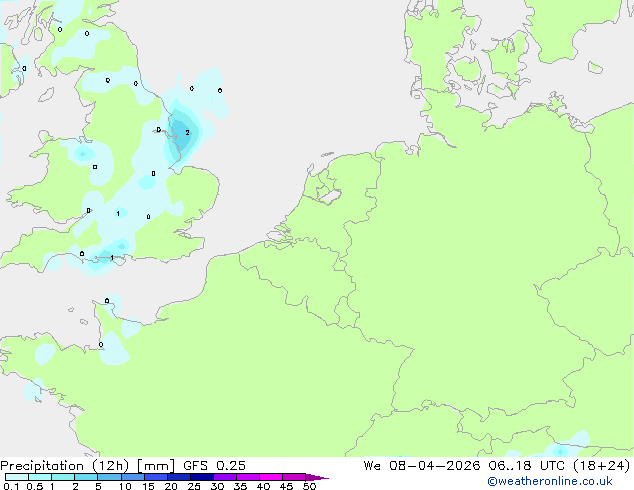Pick the 40–45 mm bright magenta legend swatch
The height and width of the screenshot is (490, 634).
tap(271, 477)
